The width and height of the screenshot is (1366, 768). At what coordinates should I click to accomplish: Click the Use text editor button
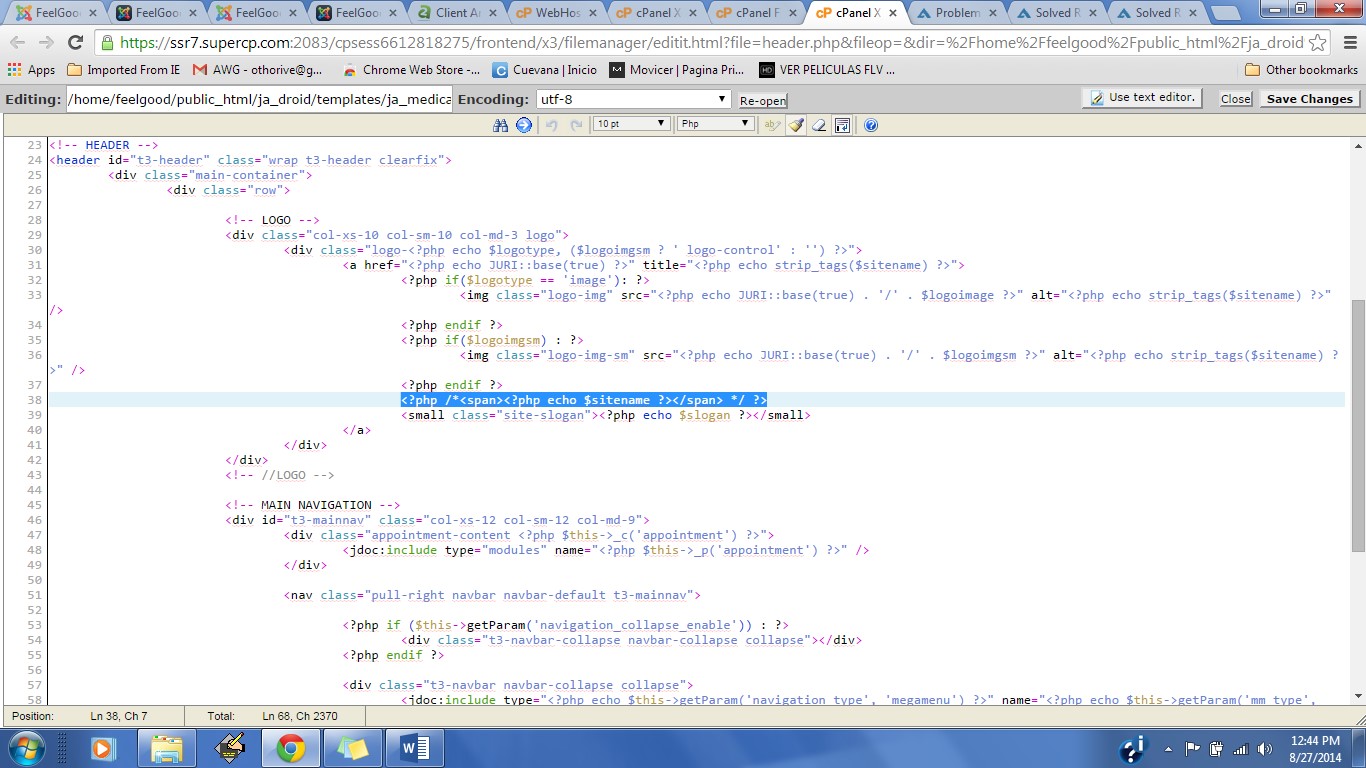(x=1142, y=98)
